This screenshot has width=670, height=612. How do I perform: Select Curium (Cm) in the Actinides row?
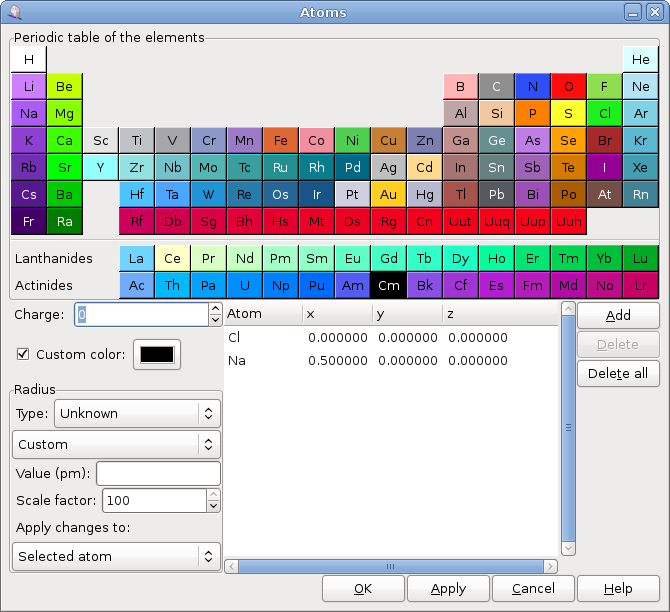(388, 286)
